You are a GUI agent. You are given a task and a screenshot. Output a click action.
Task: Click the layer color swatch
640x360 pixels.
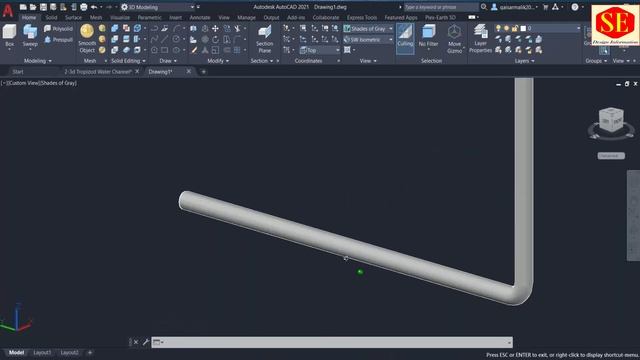(523, 28)
